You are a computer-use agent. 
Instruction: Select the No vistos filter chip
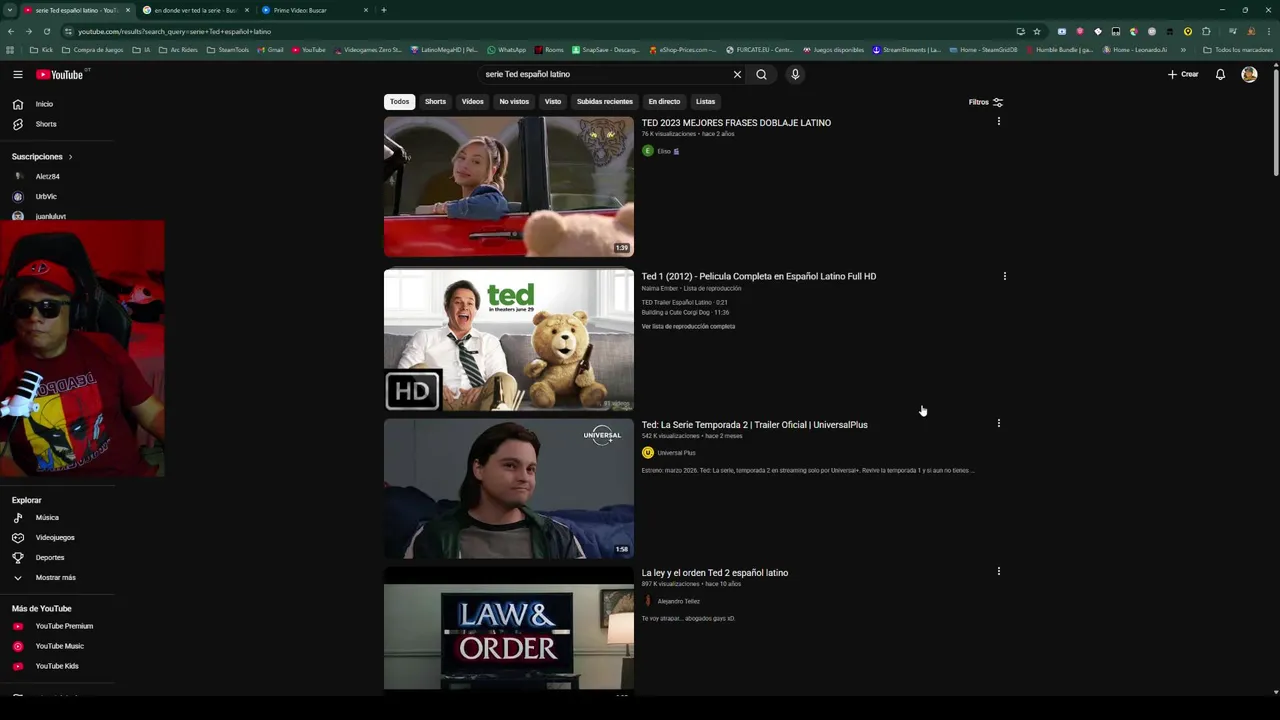point(514,101)
